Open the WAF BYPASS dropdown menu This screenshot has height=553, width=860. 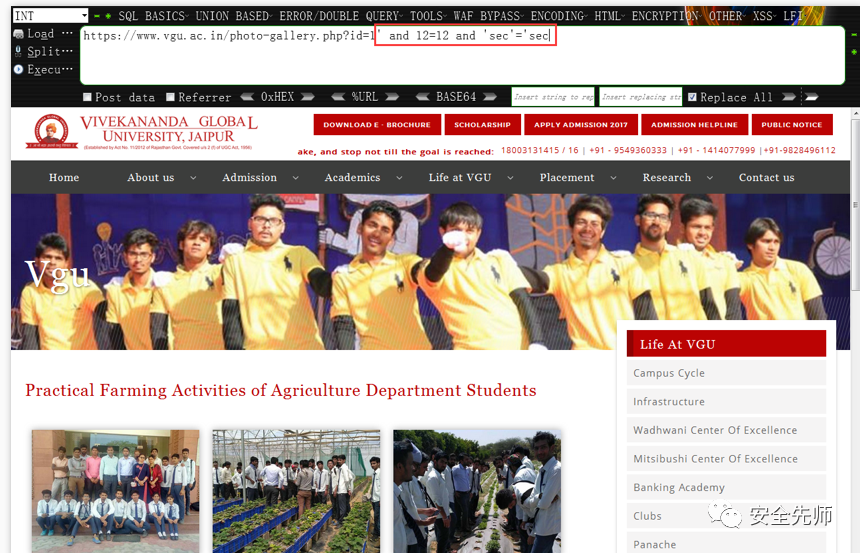[489, 16]
